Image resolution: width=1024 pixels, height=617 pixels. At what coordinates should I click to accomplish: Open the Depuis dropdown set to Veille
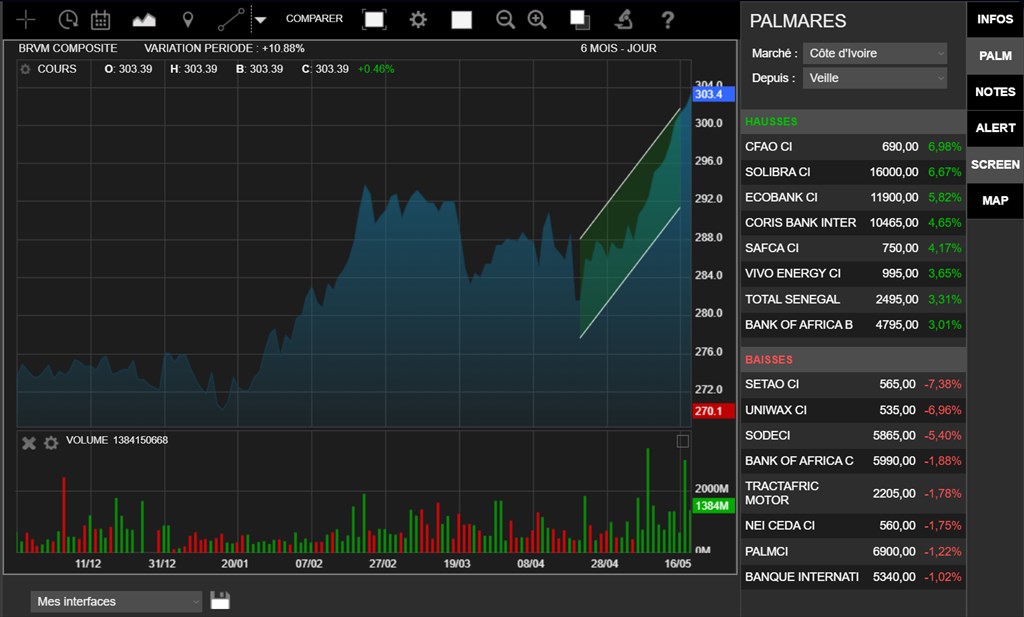(875, 78)
